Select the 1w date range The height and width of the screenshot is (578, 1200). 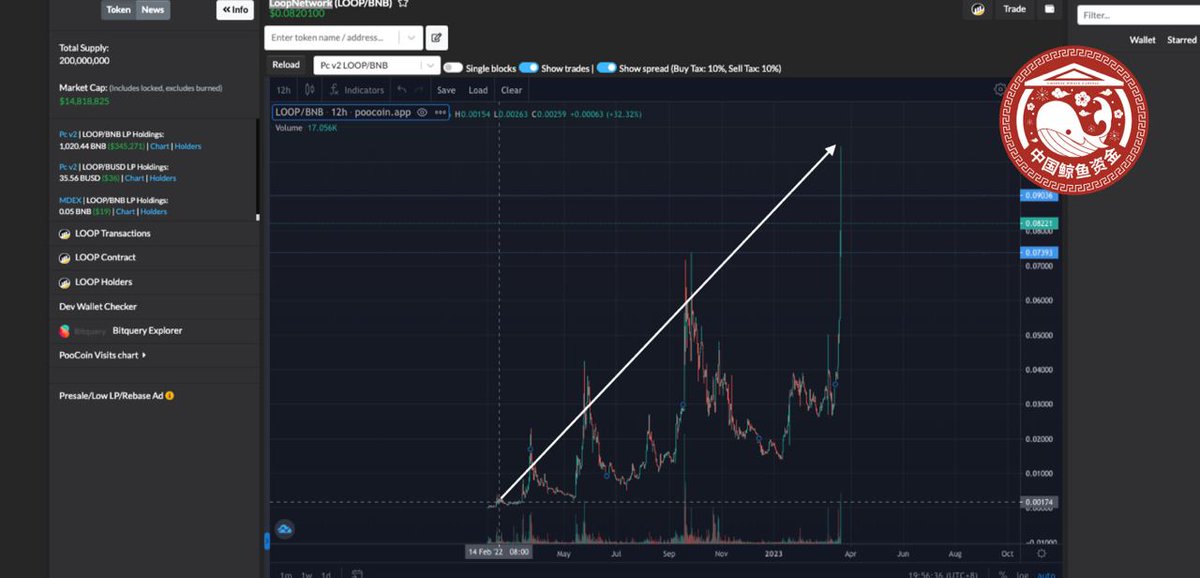click(x=307, y=574)
